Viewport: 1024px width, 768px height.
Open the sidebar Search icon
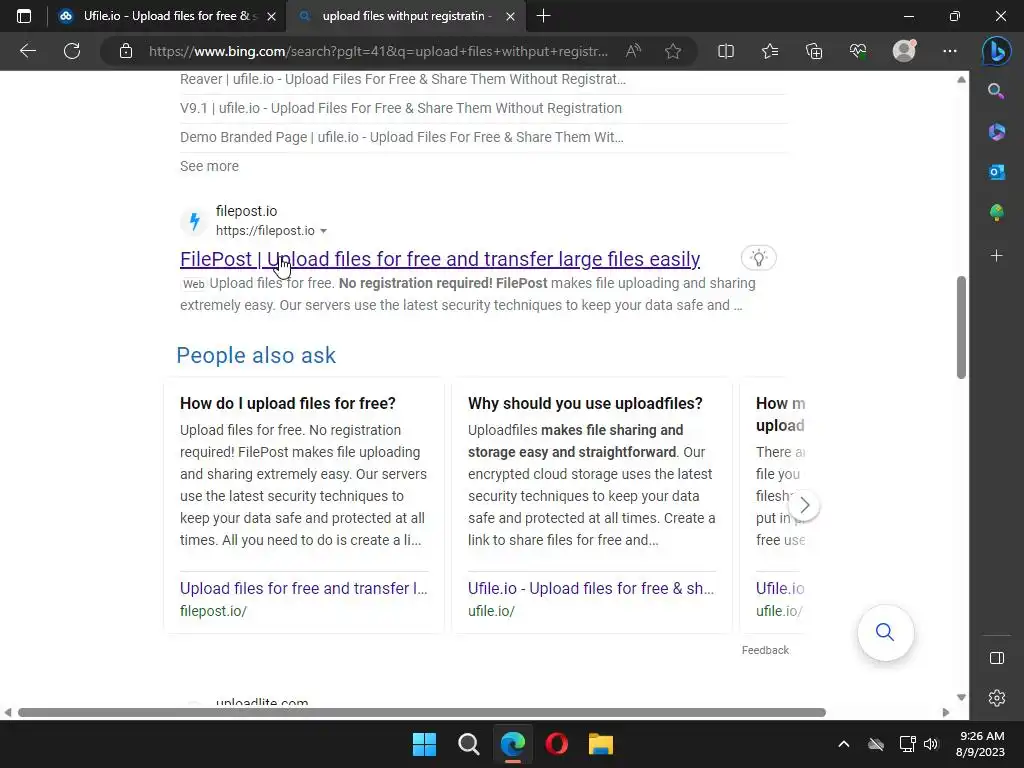pos(996,91)
